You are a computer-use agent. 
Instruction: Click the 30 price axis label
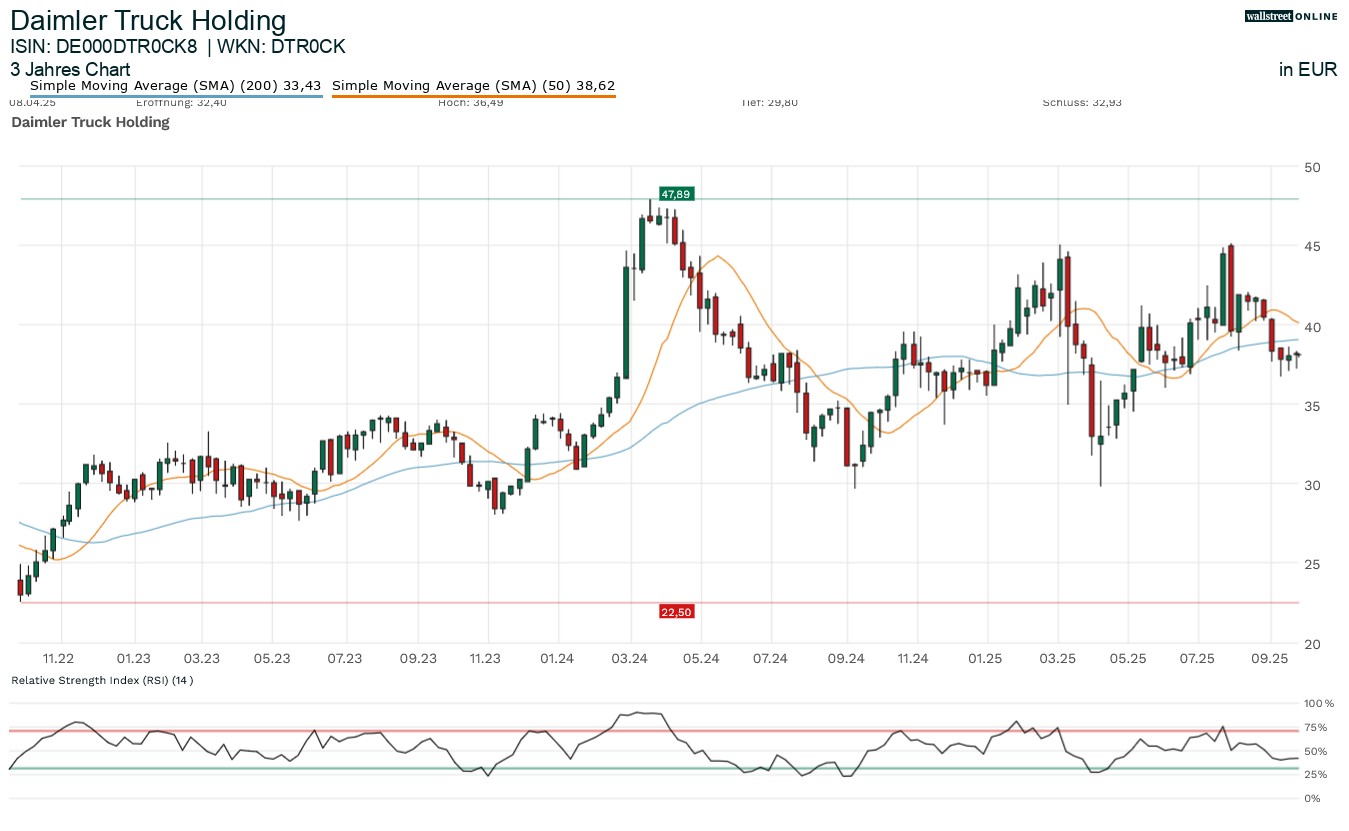[x=1313, y=485]
